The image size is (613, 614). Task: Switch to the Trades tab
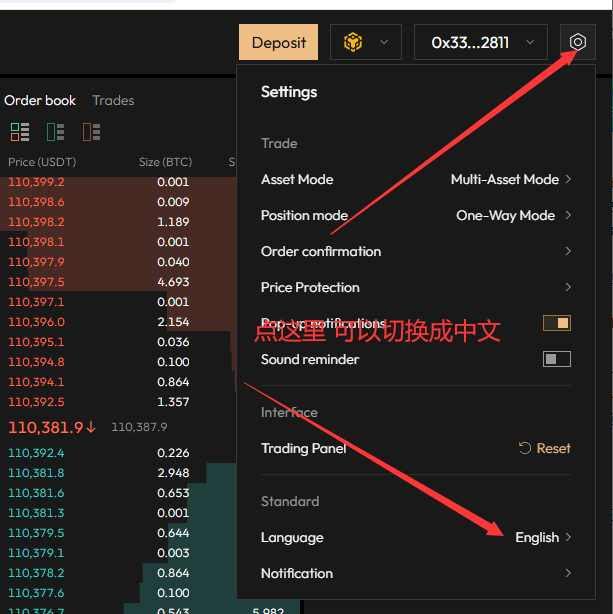[x=113, y=100]
